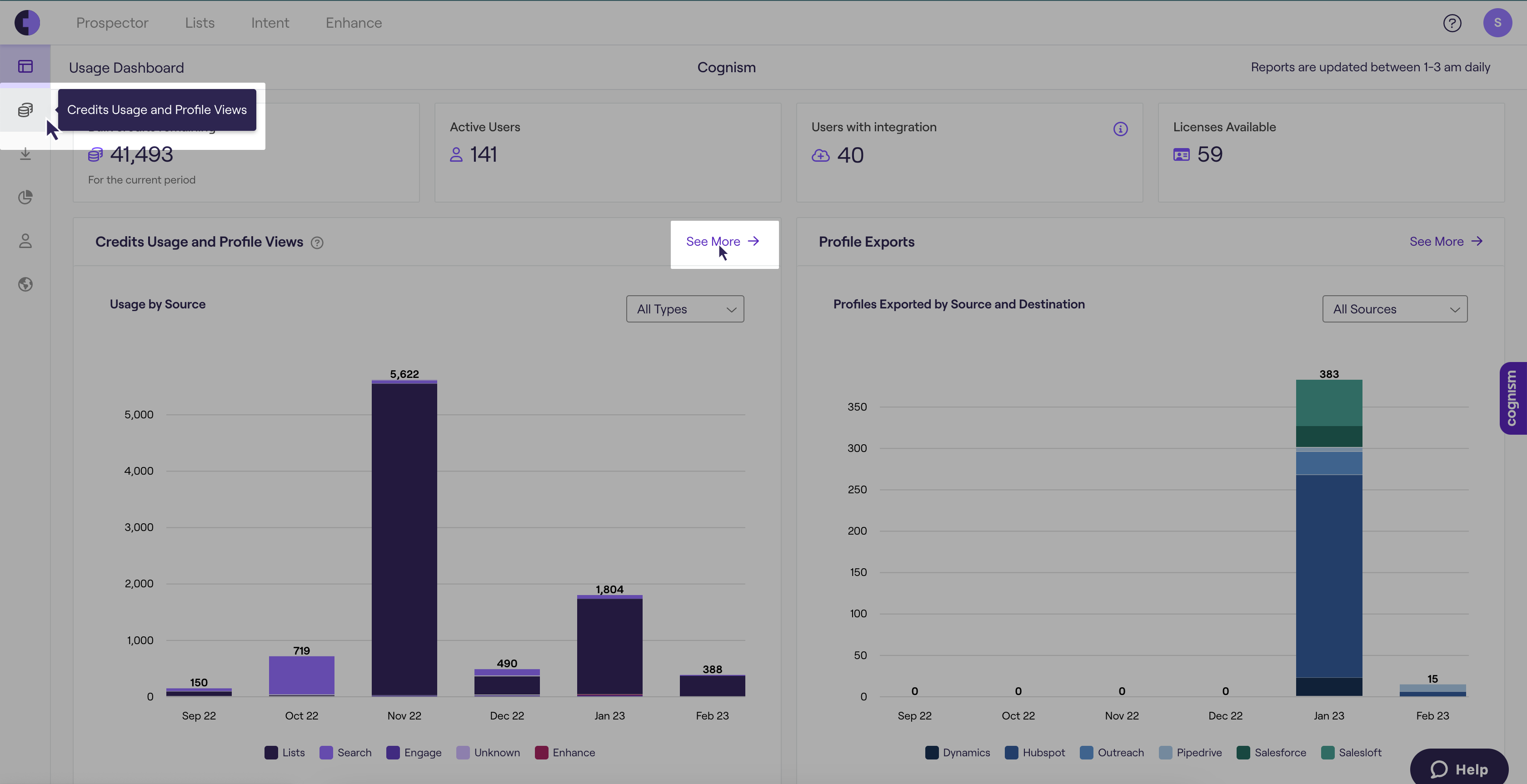
Task: Click arrow icon after Profile Exports See More
Action: pos(1477,241)
